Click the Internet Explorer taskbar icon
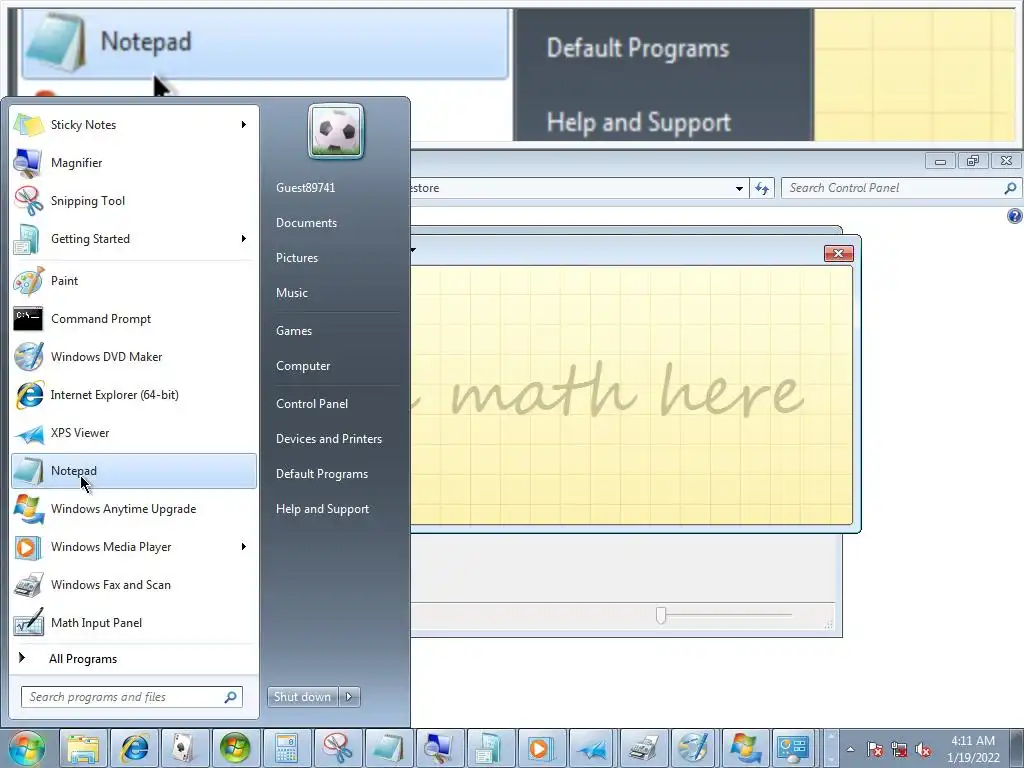Screen dimensions: 1024x768 coord(135,748)
